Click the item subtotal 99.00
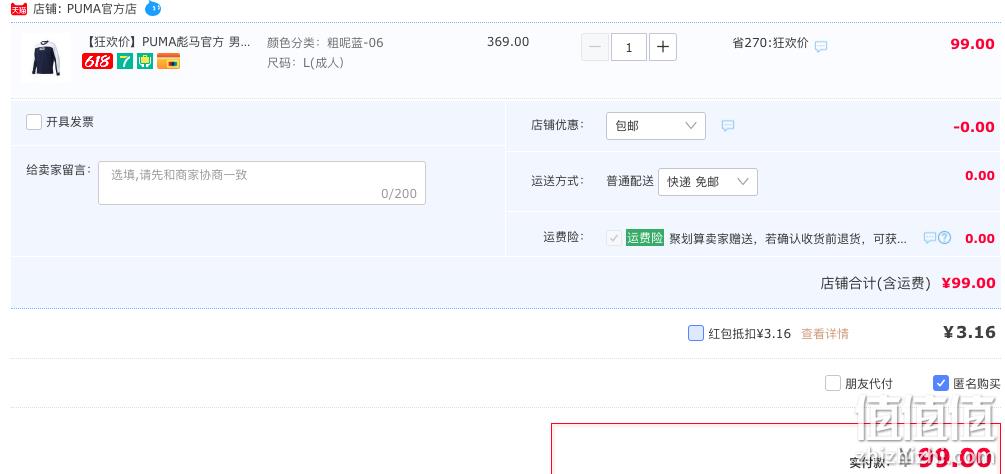Screen dimensions: 1005x474 pyautogui.click(x=972, y=44)
